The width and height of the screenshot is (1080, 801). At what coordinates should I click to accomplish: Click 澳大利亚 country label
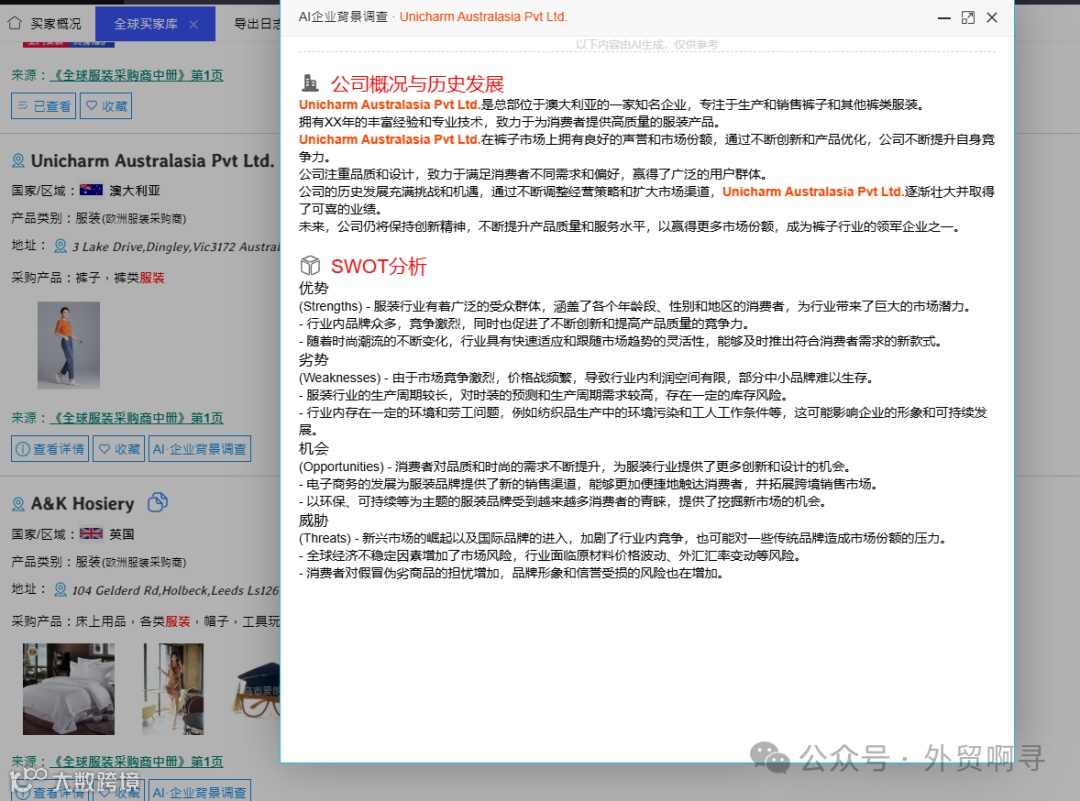click(x=135, y=190)
